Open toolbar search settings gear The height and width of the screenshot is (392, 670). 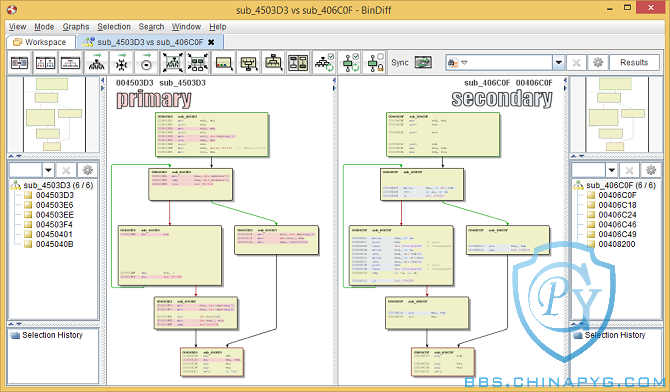tap(598, 63)
